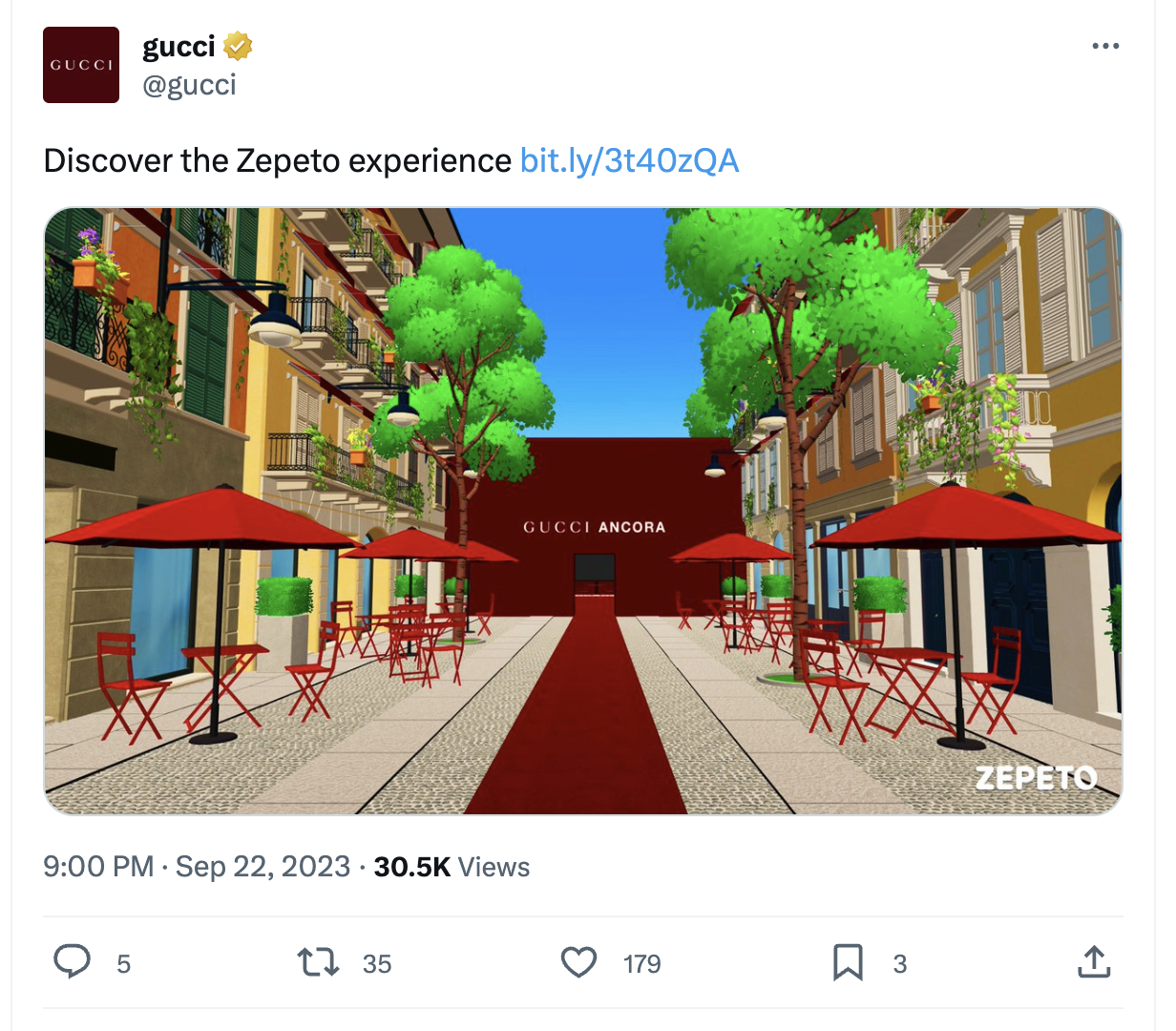Click the reply speech bubble icon
The height and width of the screenshot is (1031, 1176).
pyautogui.click(x=72, y=962)
